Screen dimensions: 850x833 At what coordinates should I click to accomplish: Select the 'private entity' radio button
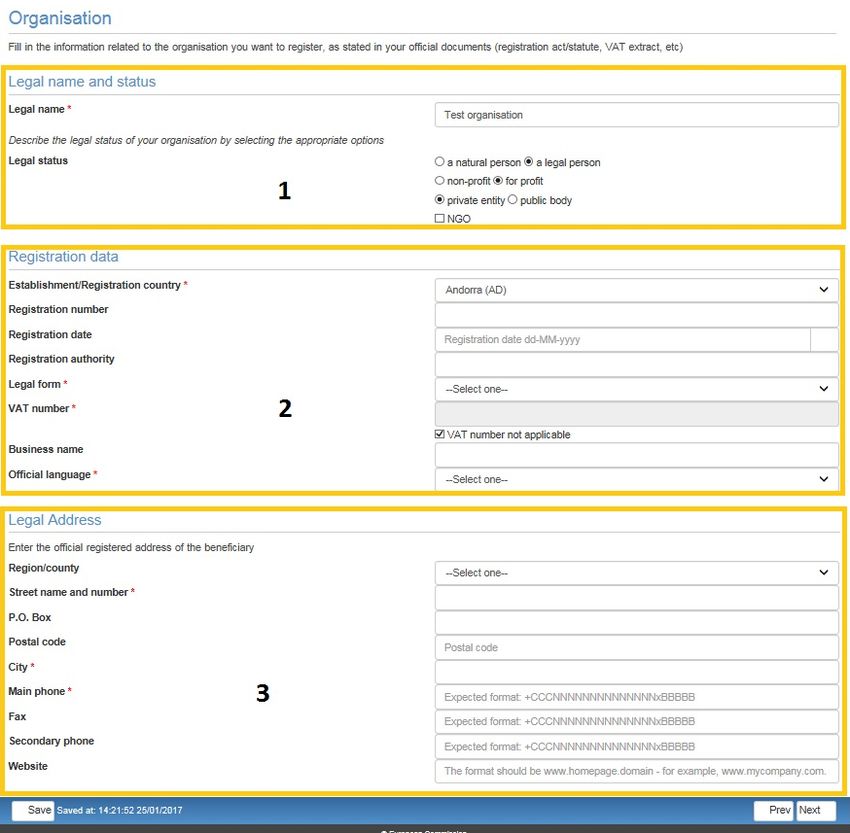440,199
